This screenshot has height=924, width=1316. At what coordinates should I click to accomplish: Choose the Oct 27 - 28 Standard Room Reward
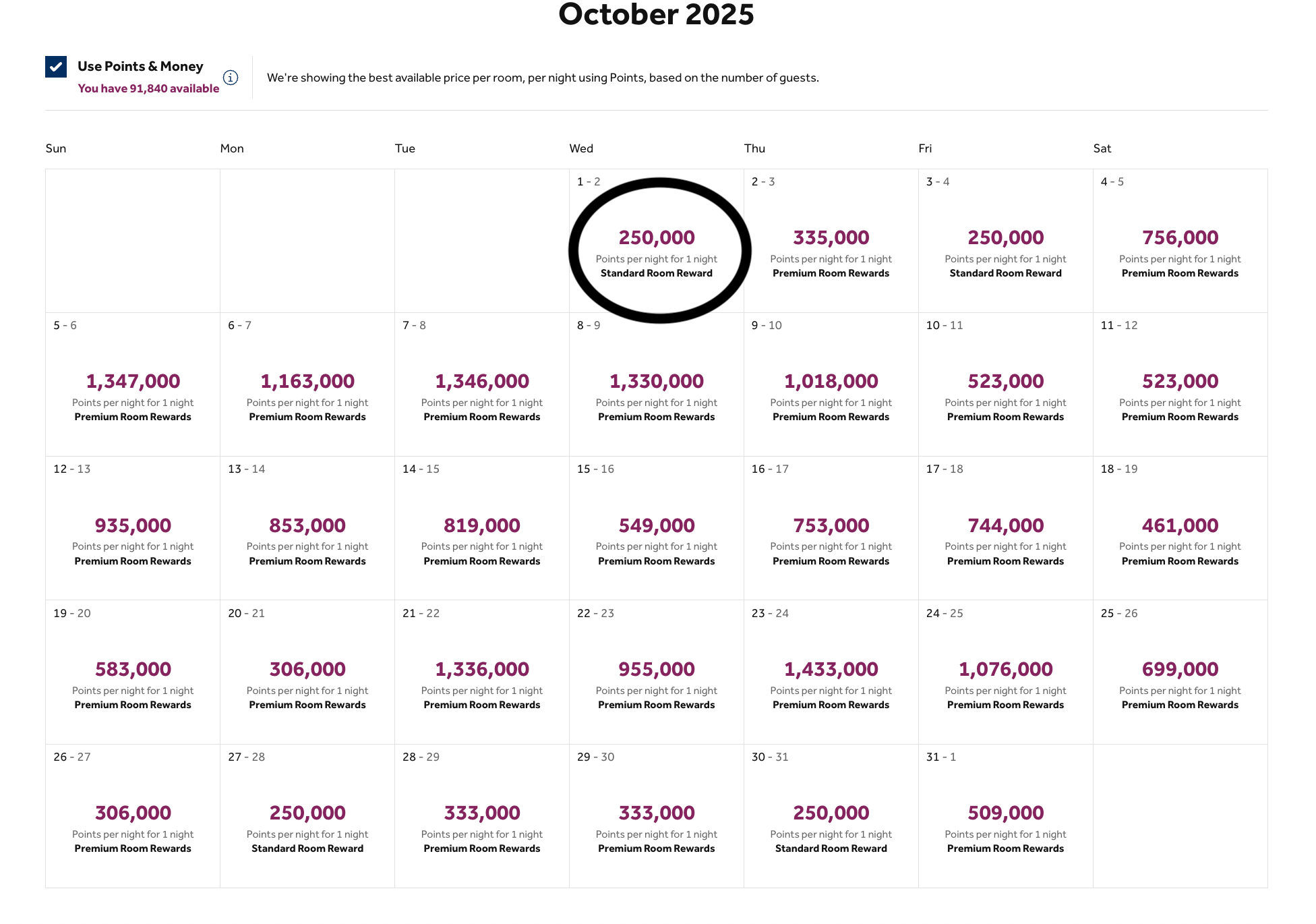307,816
